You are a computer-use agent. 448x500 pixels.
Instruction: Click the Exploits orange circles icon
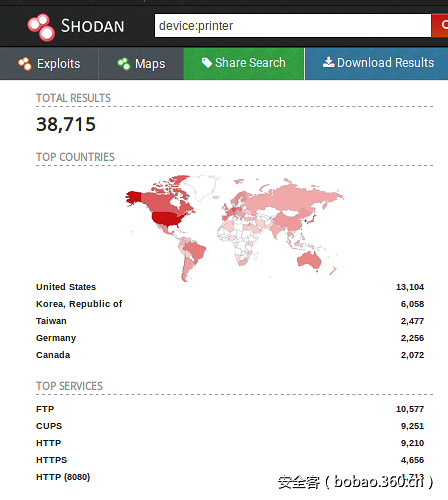pos(25,64)
